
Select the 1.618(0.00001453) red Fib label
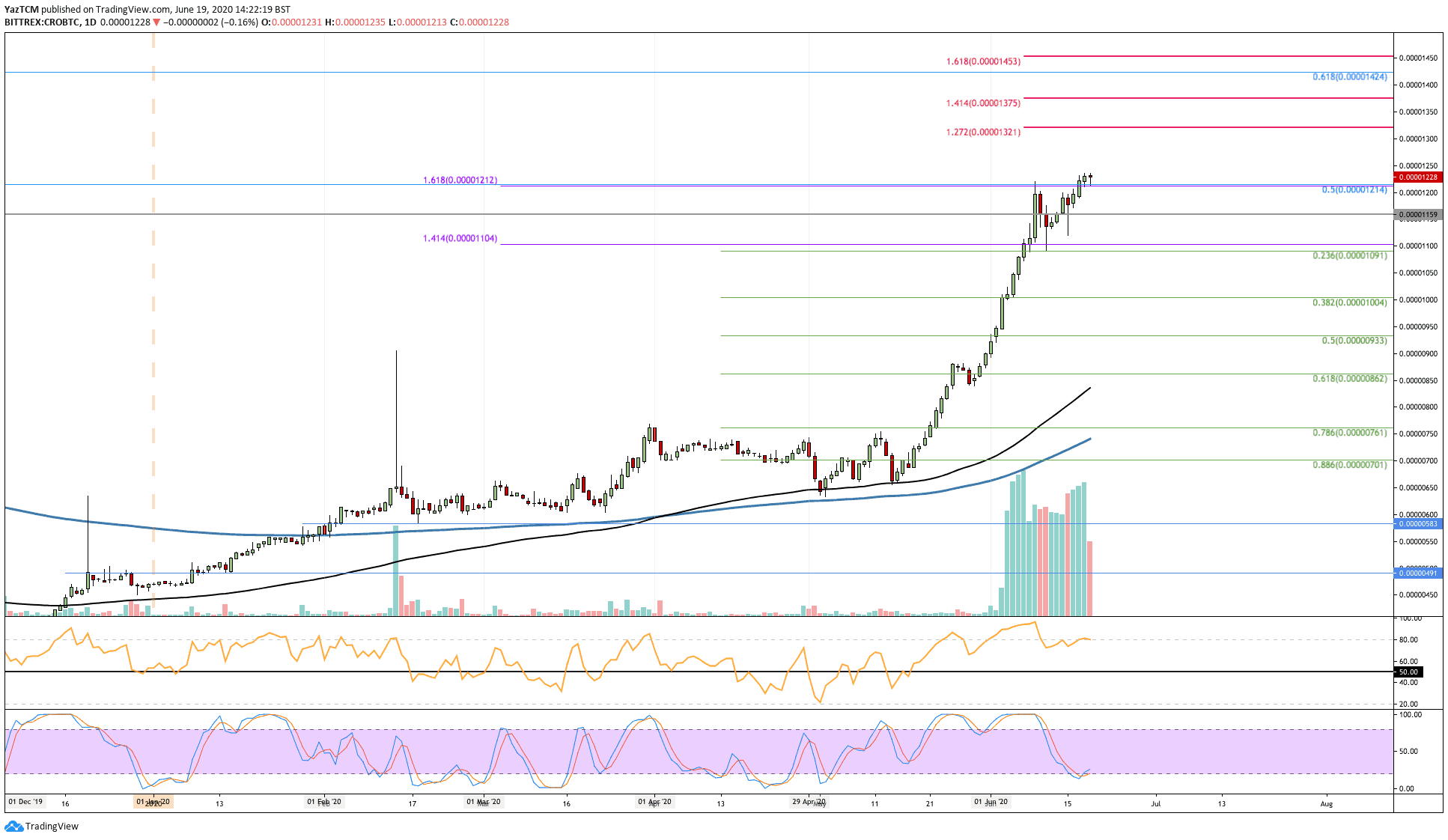[983, 61]
